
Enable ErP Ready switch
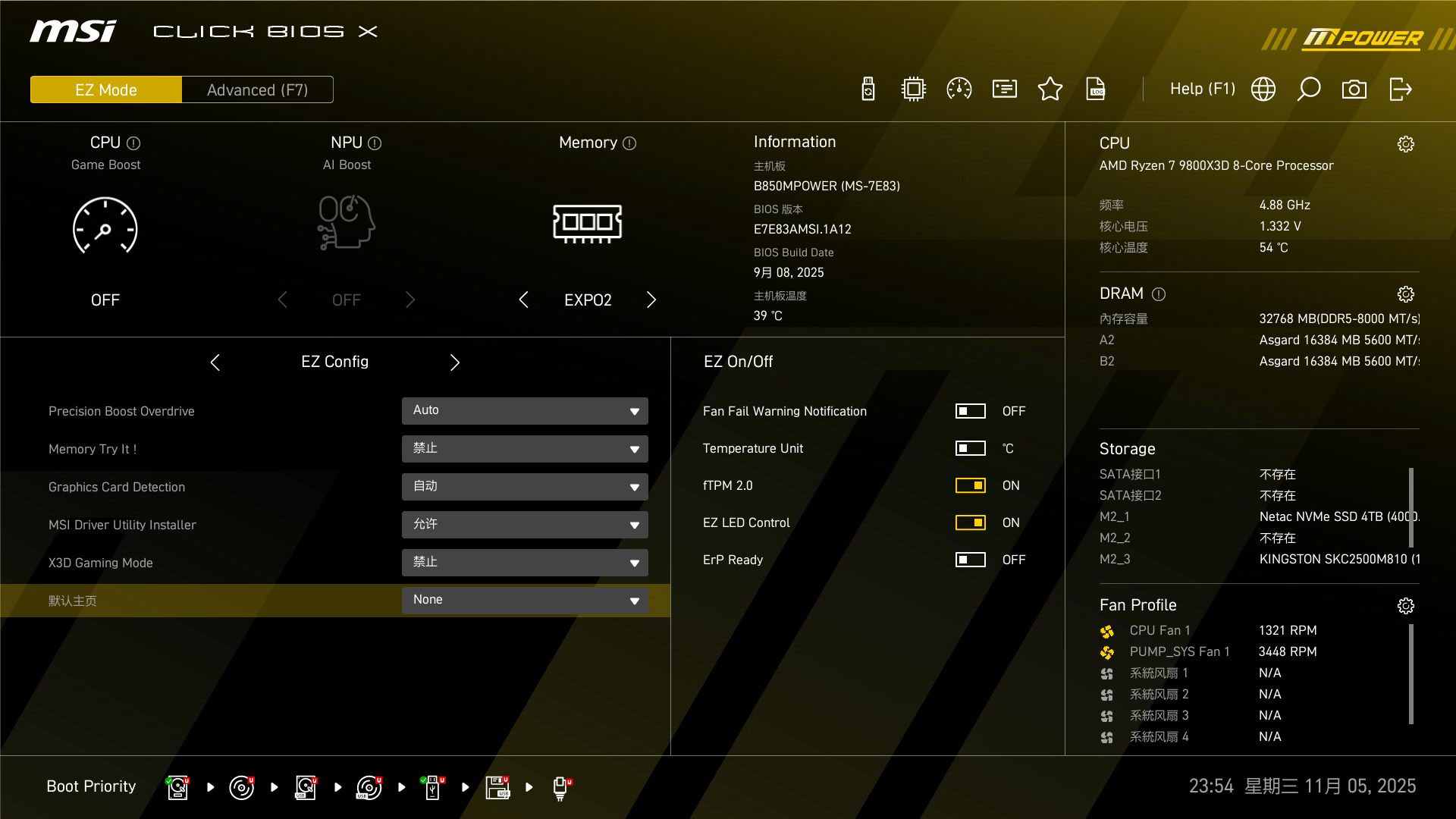point(970,560)
